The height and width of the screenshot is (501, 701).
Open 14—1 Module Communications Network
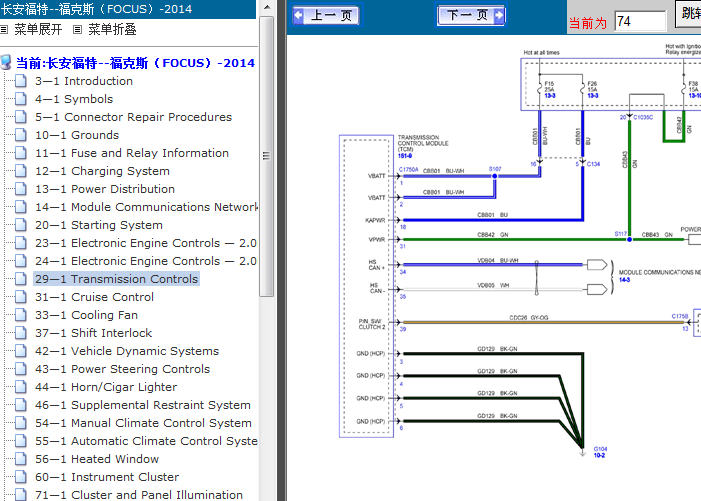[146, 207]
